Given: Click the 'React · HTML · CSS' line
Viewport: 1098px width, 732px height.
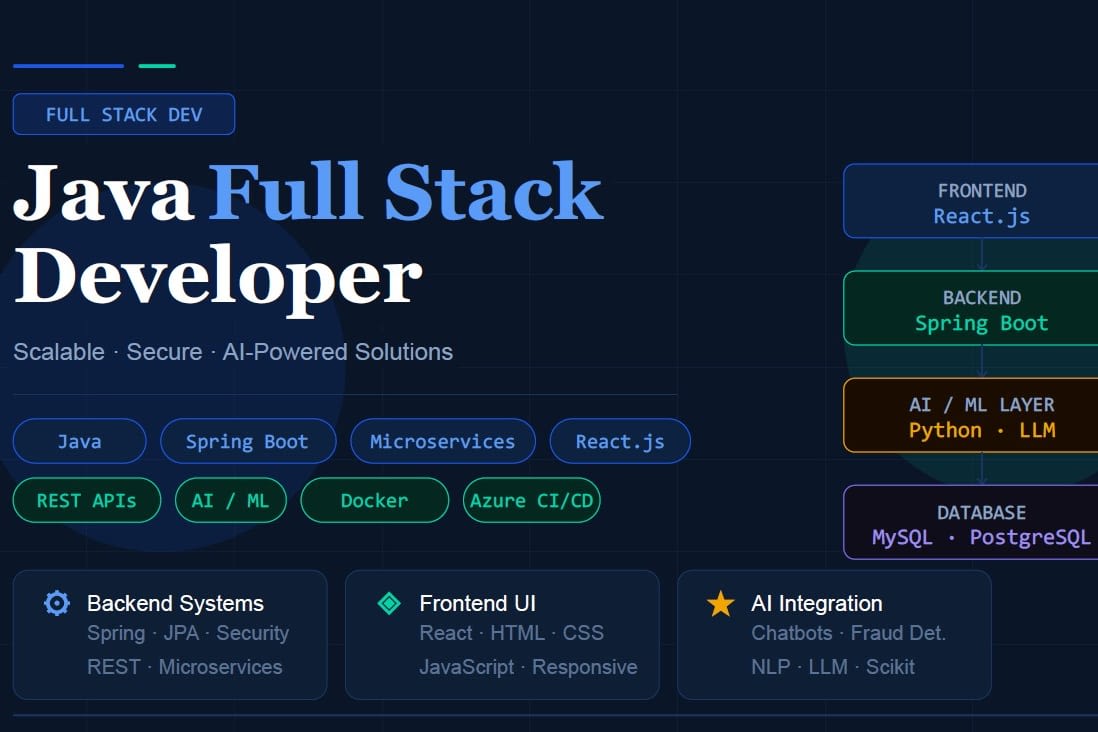Looking at the screenshot, I should 511,633.
